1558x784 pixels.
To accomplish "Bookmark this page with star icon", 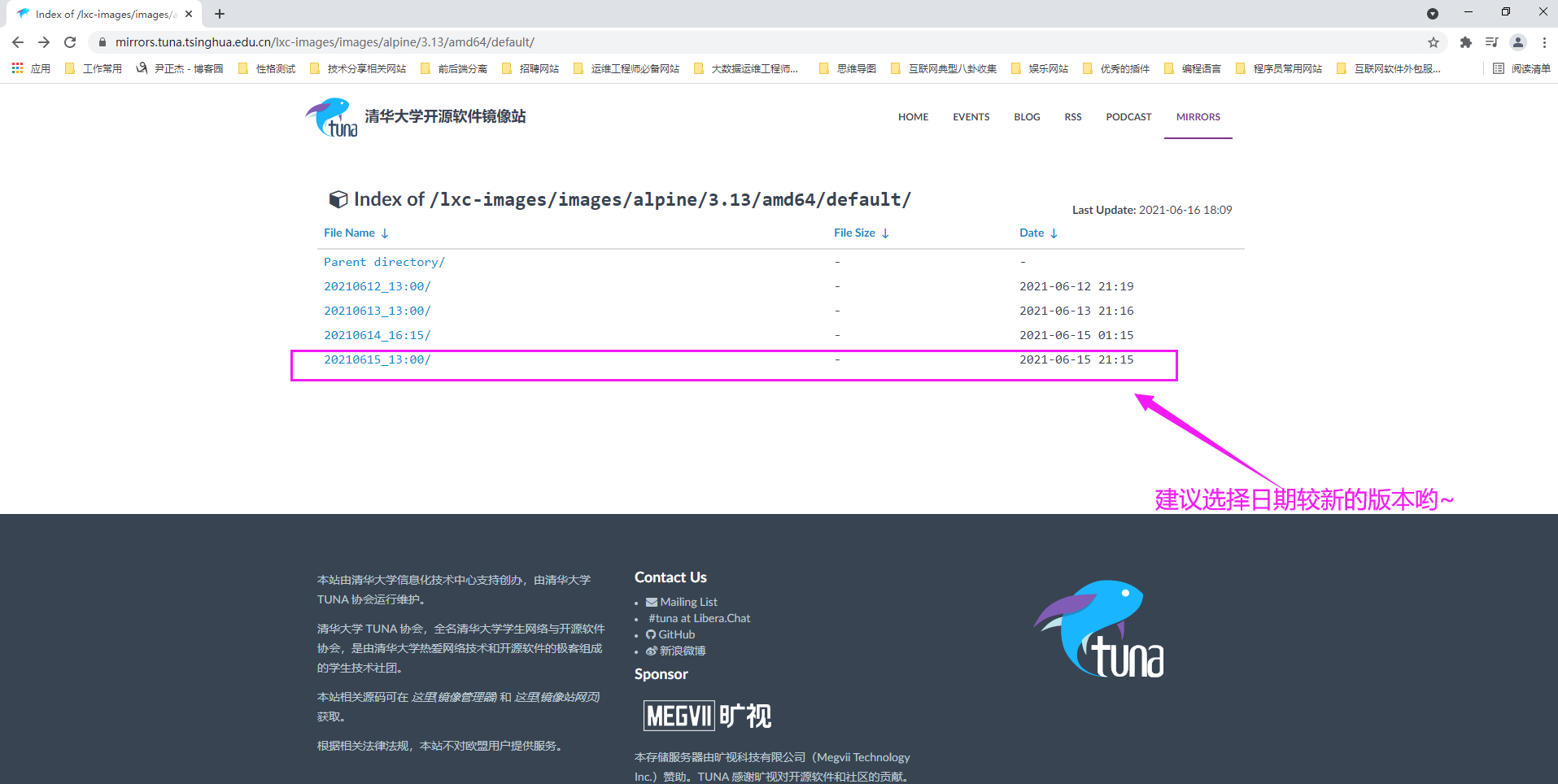I will point(1433,42).
